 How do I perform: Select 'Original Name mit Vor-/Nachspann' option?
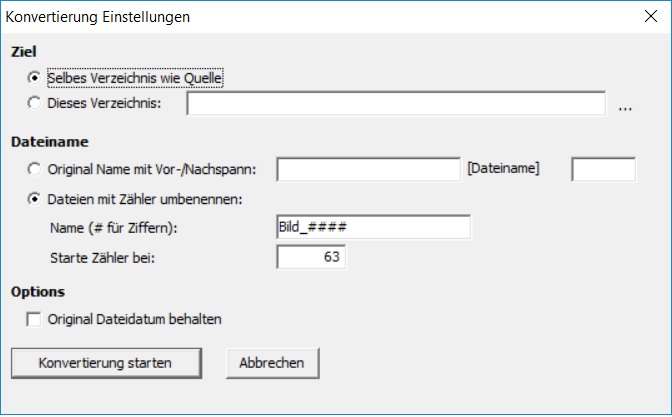point(36,169)
